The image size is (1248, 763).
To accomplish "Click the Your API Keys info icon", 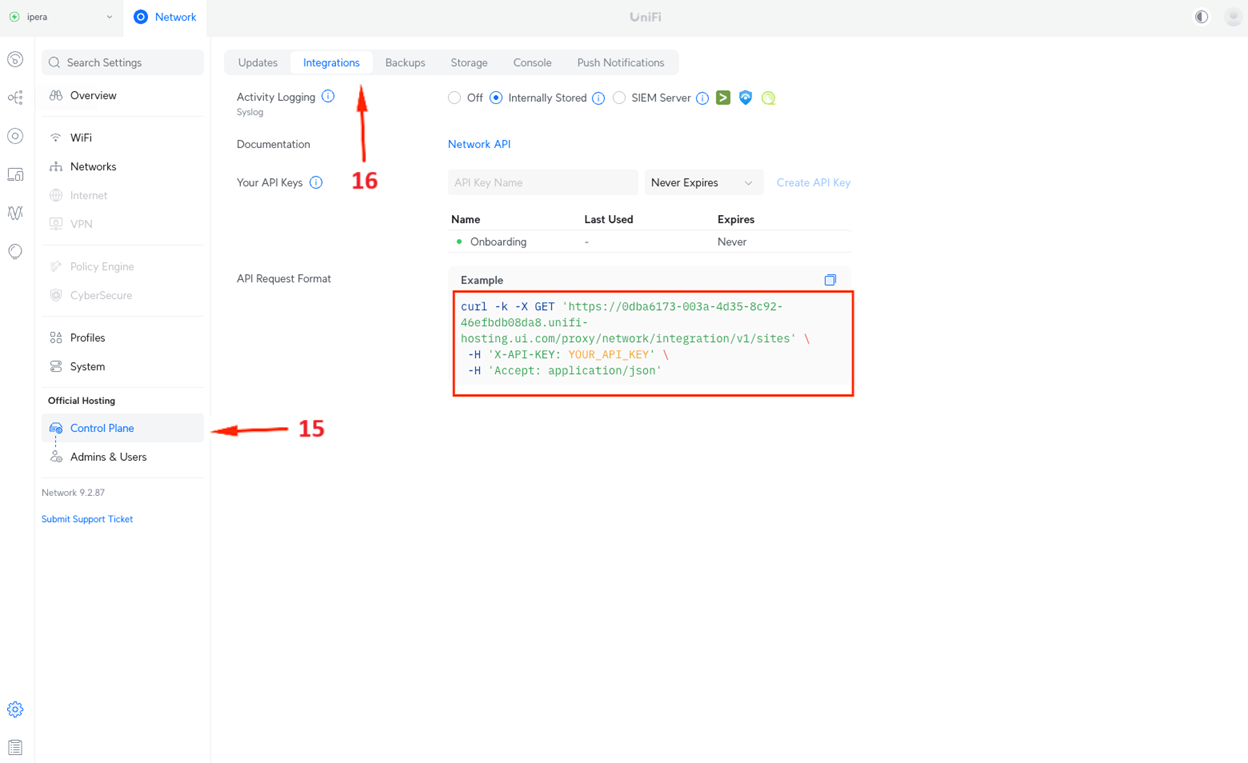I will [316, 183].
